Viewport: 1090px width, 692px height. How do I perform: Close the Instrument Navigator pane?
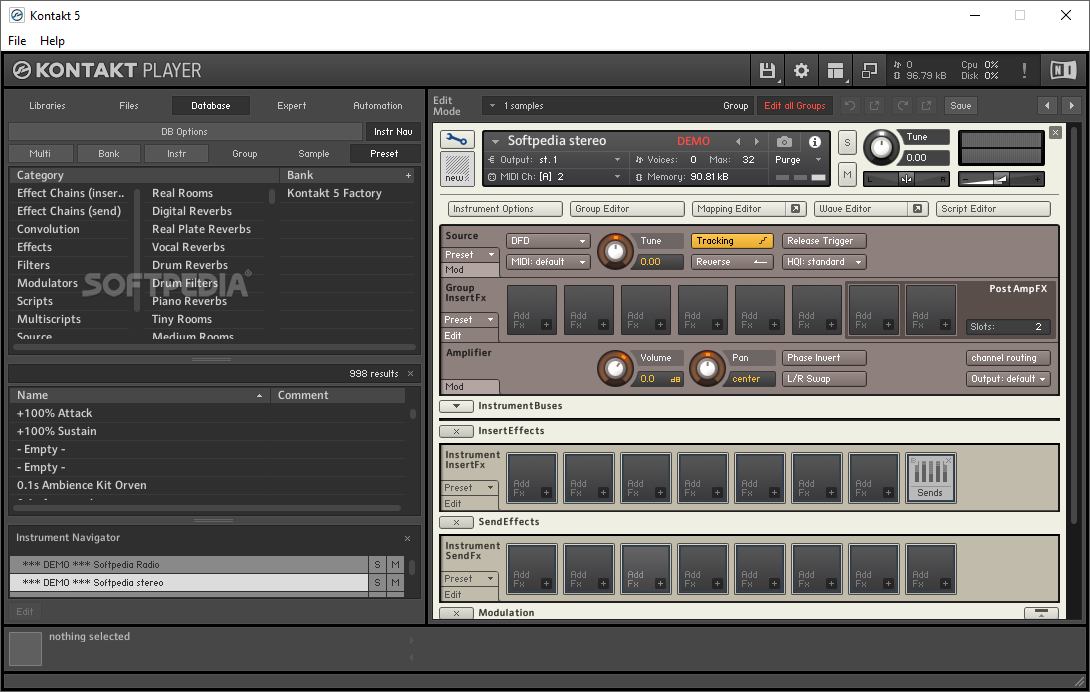[x=407, y=538]
